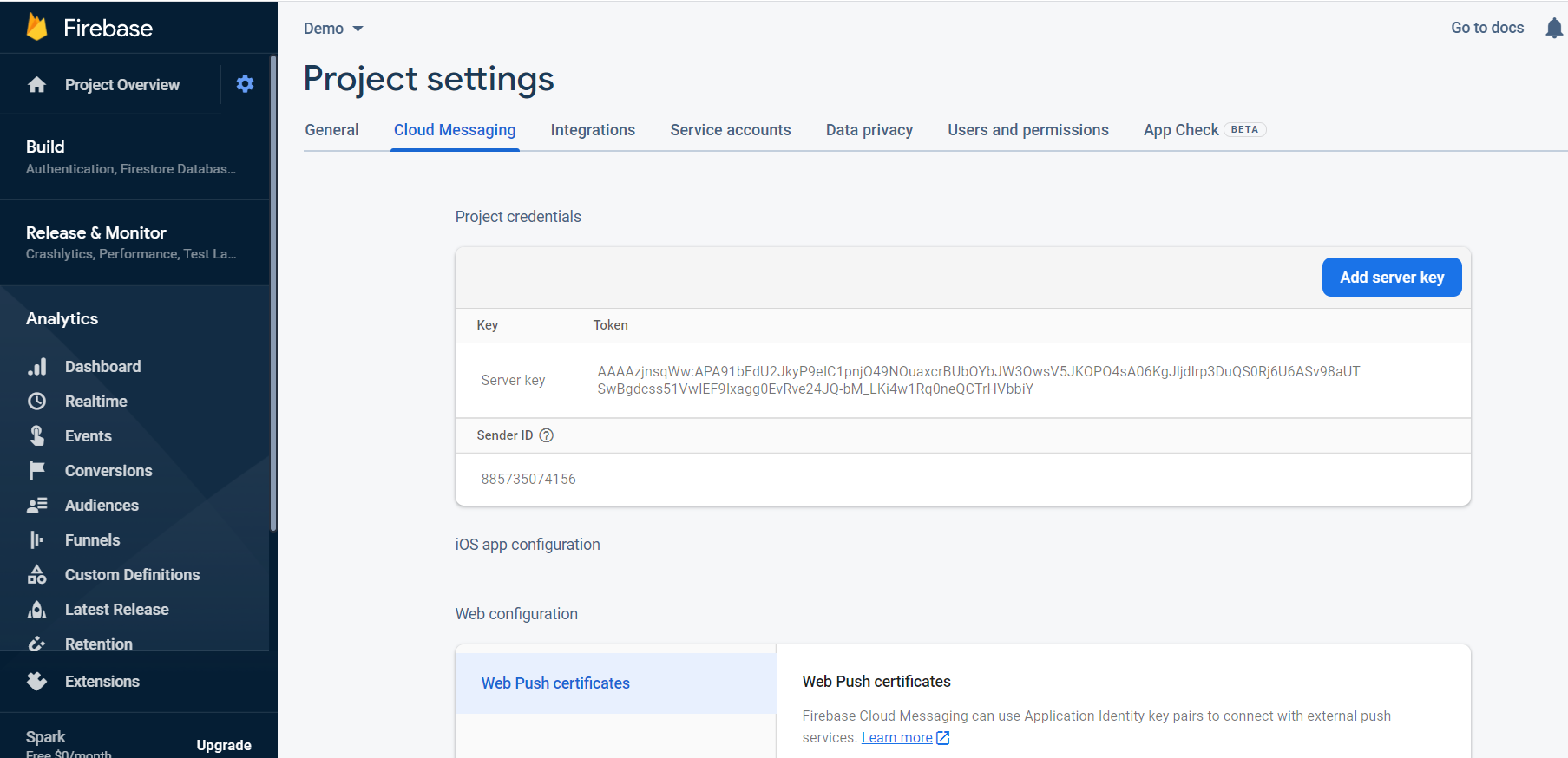Screen dimensions: 1568x758
Task: Click the Events touch icon
Action: click(37, 436)
